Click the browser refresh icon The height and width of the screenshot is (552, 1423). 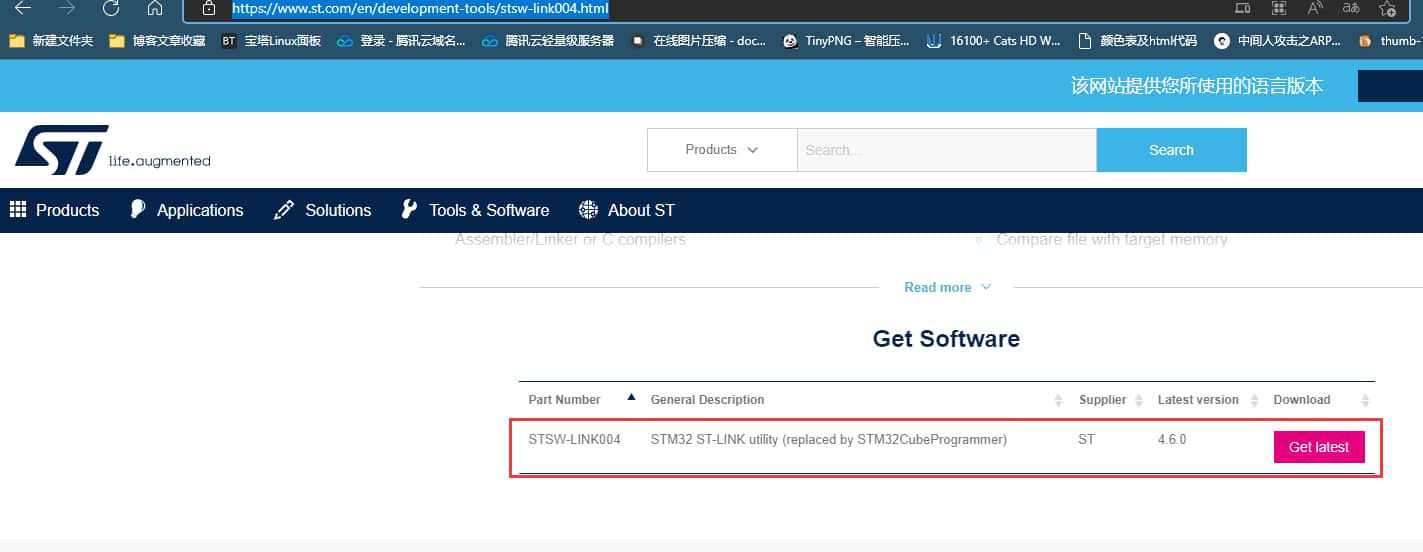111,8
